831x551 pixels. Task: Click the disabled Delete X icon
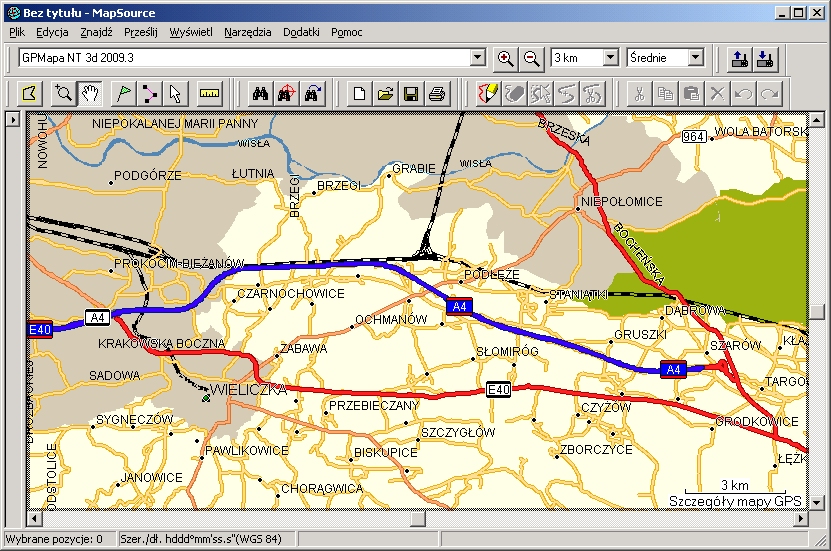717,94
